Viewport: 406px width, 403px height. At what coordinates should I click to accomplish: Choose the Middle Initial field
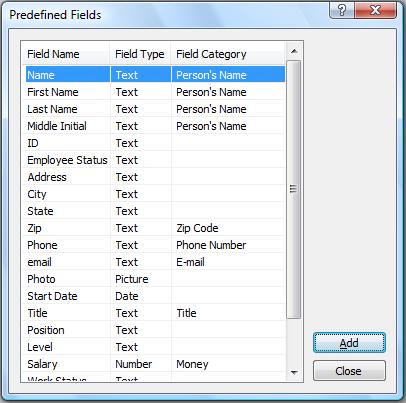155,126
